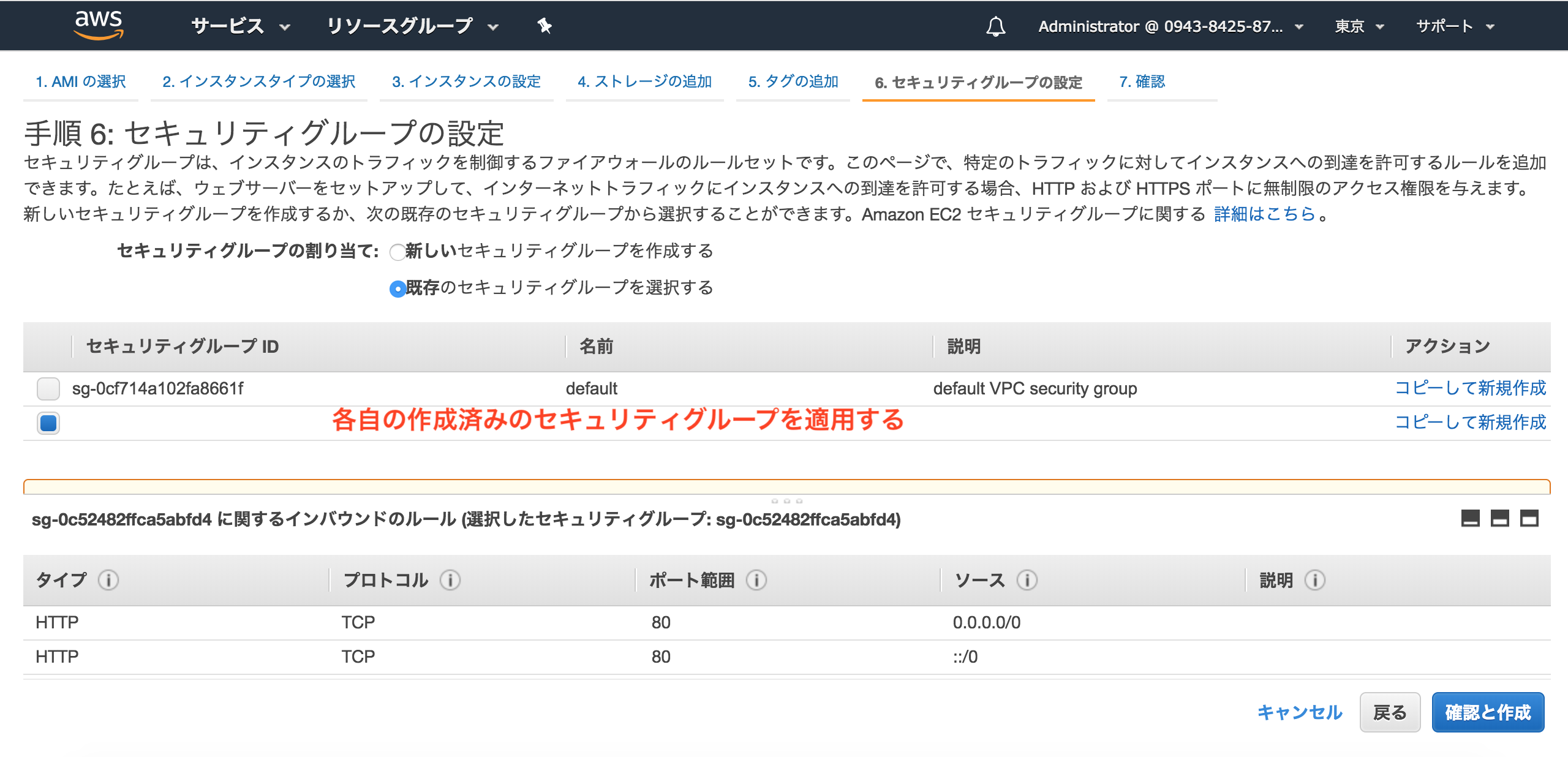Select 既存のセキュリティグループを選択する radio option
Image resolution: width=1568 pixels, height=757 pixels.
click(398, 288)
